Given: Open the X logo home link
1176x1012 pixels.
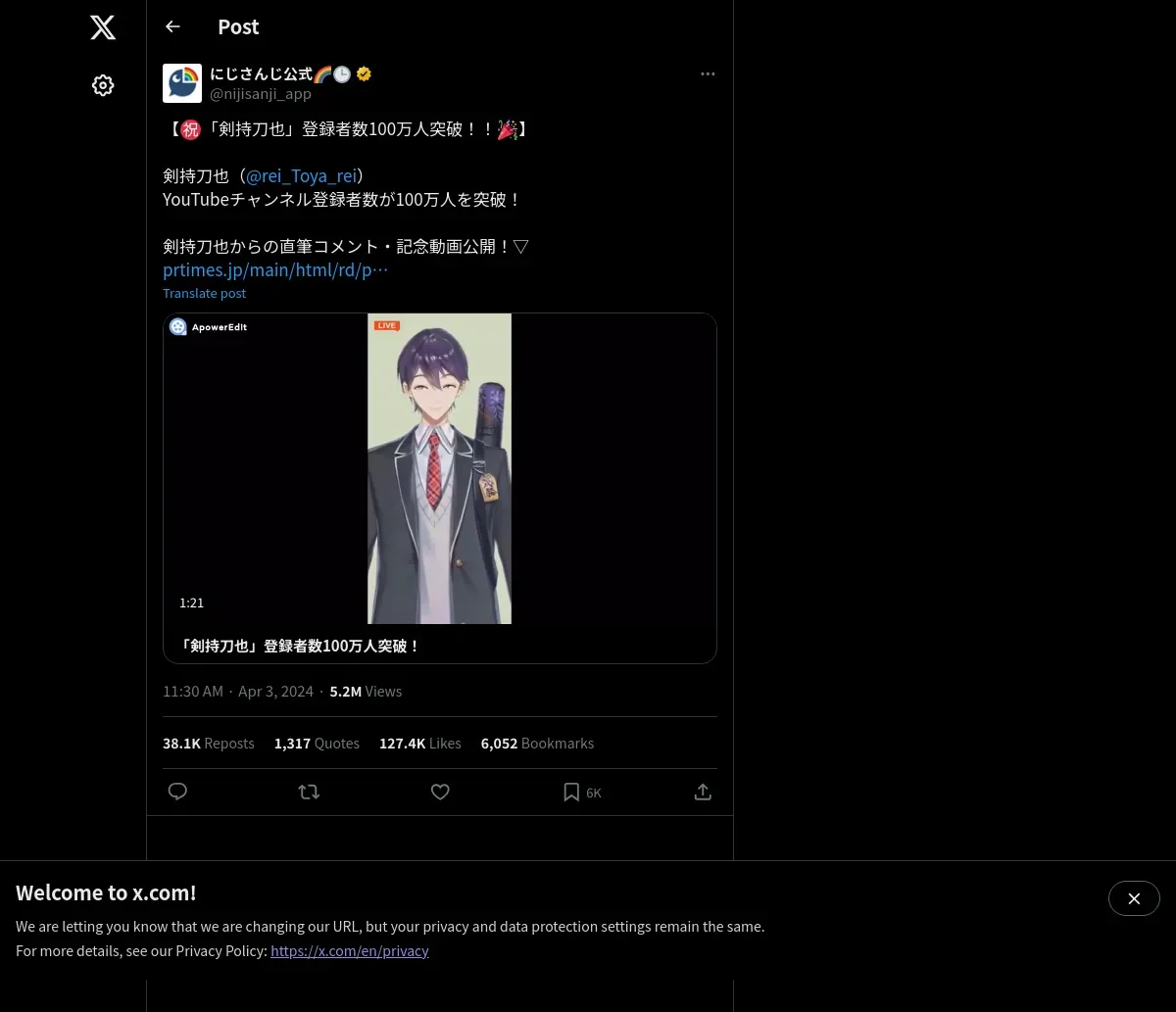Looking at the screenshot, I should pos(103,27).
